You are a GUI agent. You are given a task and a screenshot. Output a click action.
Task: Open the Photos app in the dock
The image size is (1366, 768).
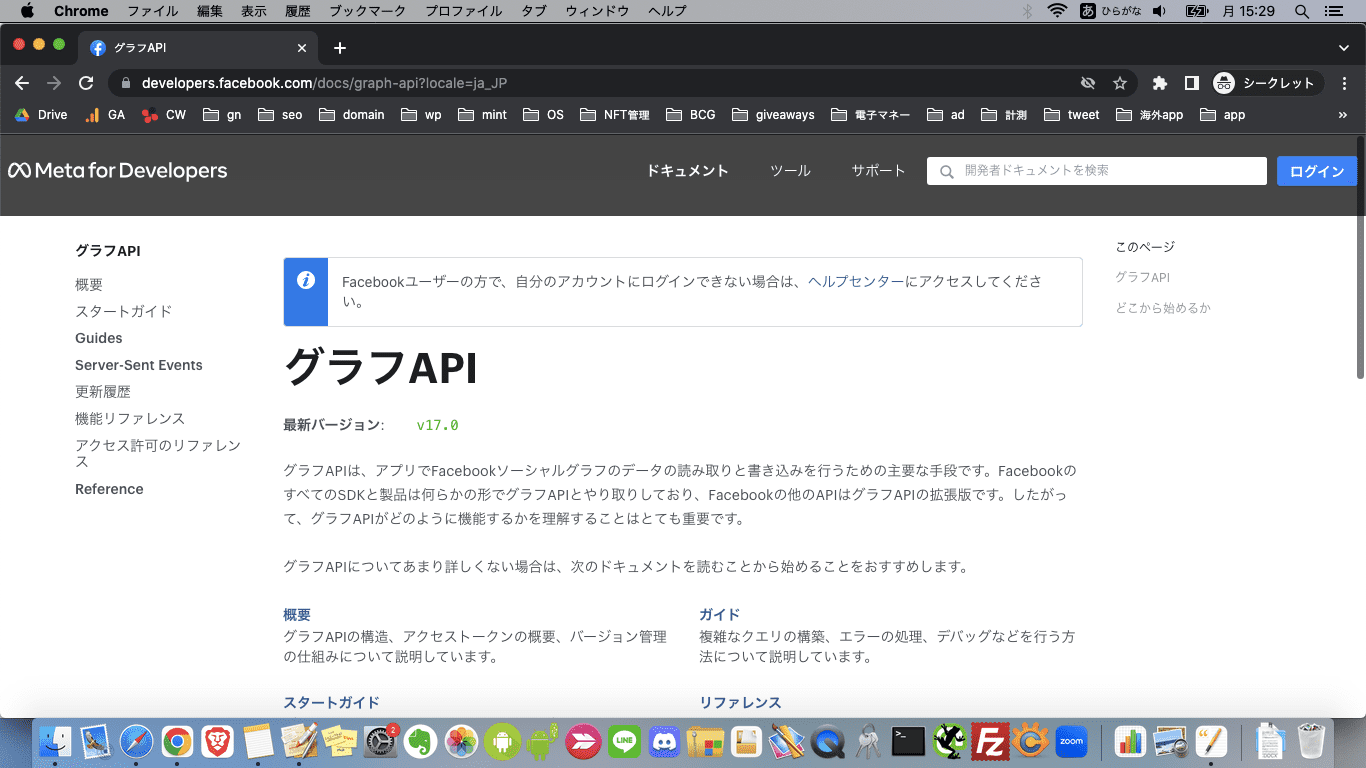pos(462,741)
